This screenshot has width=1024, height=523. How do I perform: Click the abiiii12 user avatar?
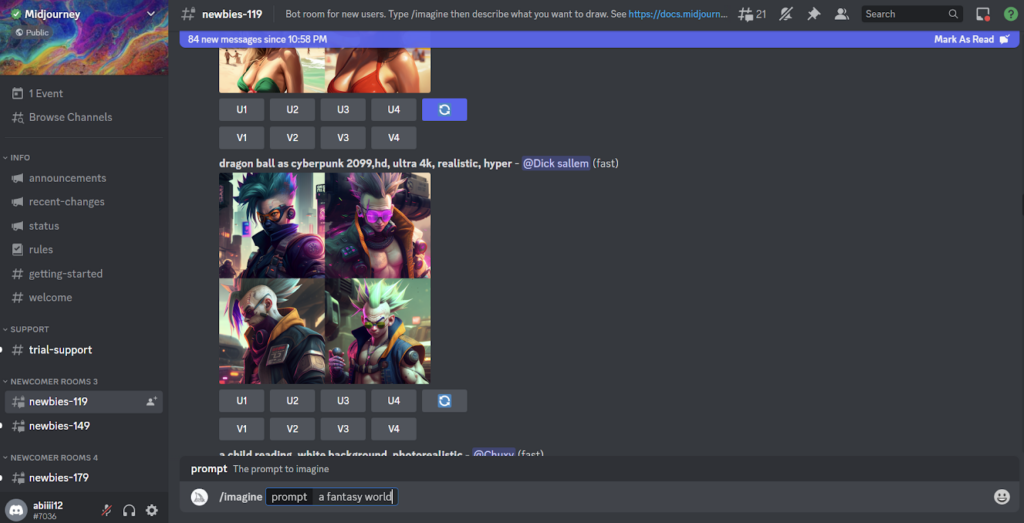(16, 510)
